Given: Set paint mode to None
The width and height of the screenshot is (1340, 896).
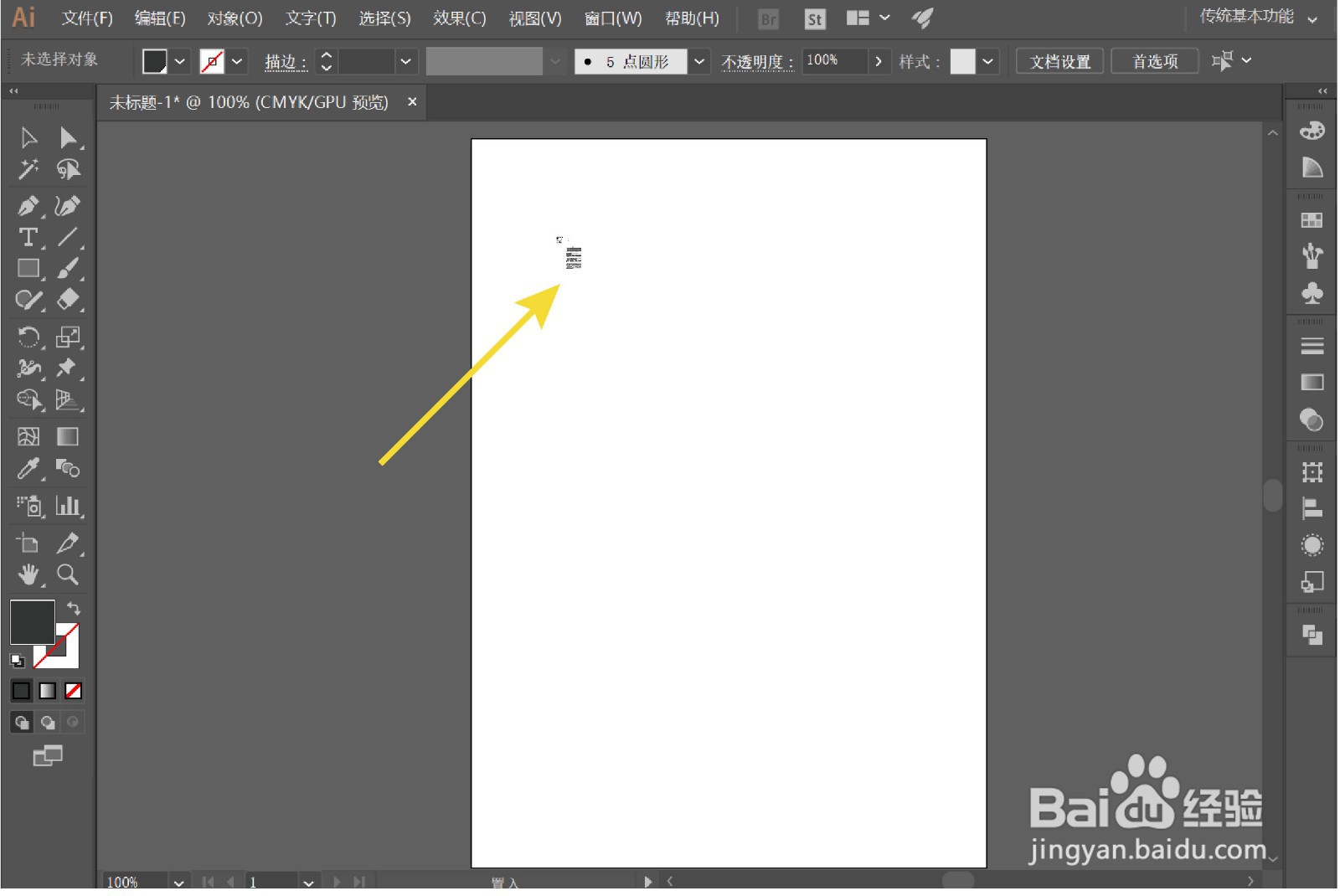Looking at the screenshot, I should pyautogui.click(x=74, y=691).
